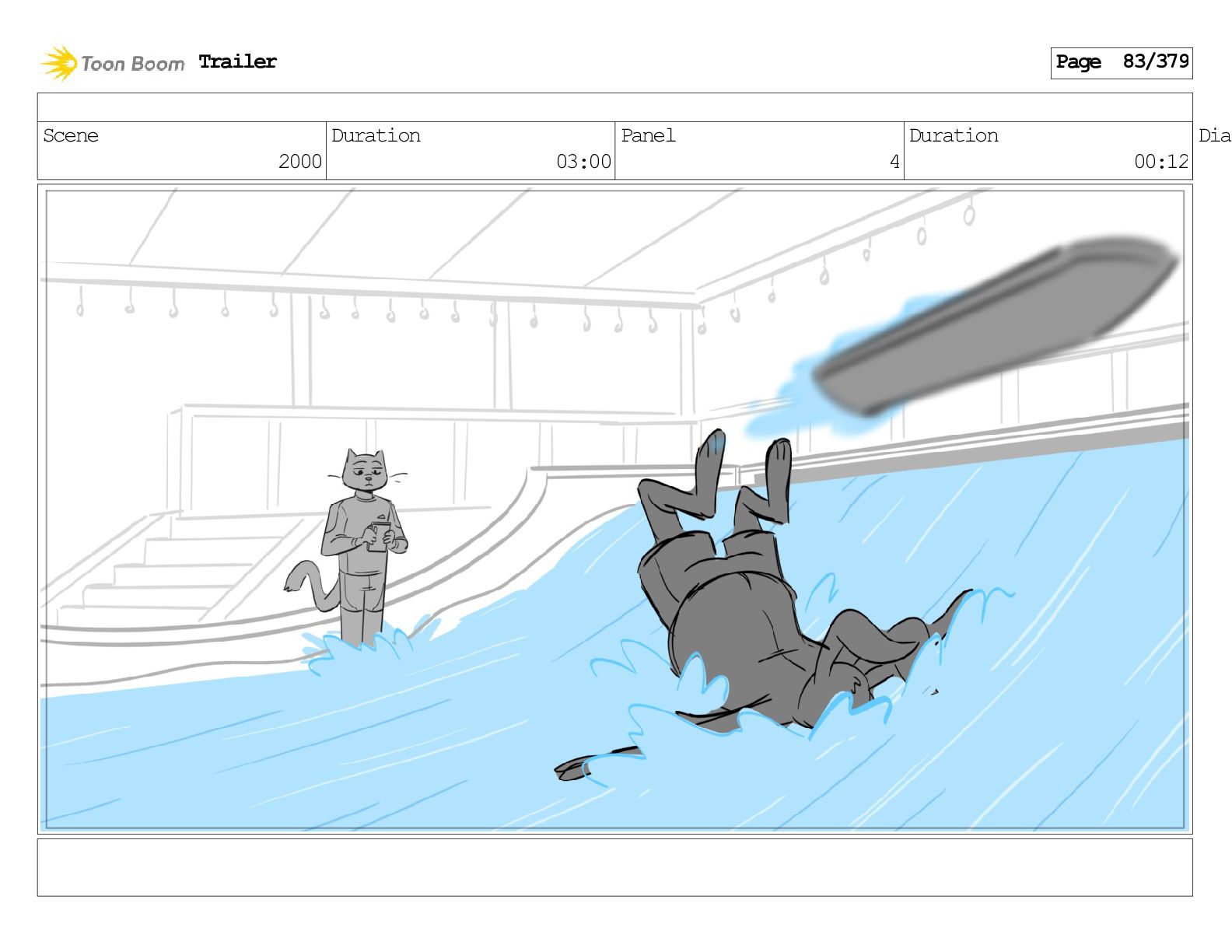Select panel number 4

[894, 162]
